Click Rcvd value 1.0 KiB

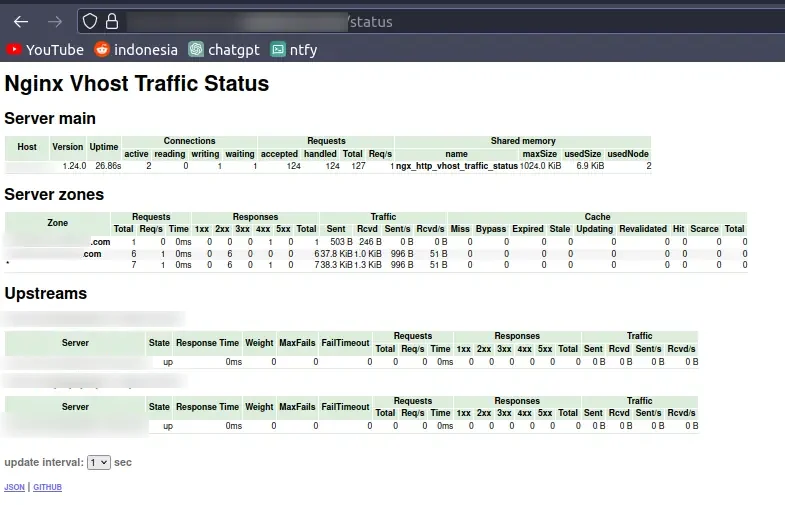[368, 254]
